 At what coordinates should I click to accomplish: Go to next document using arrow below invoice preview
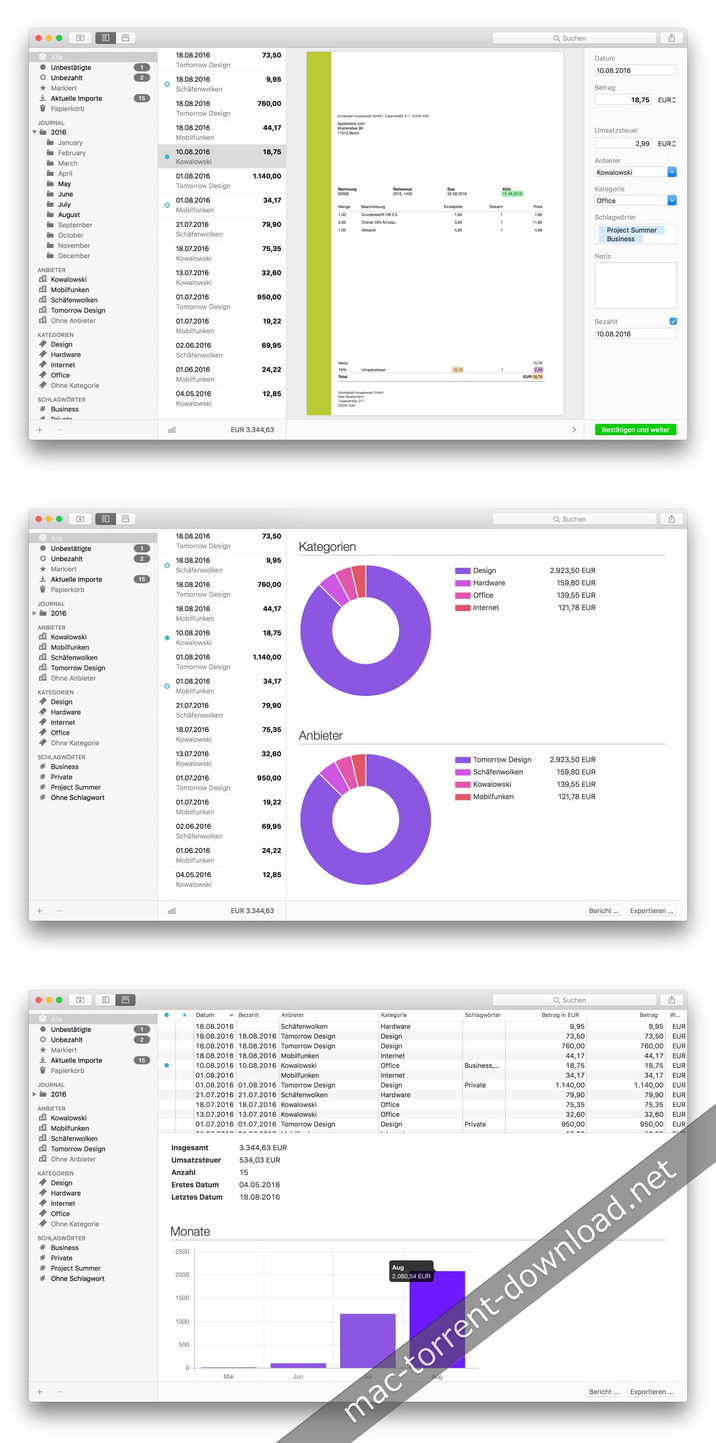[573, 430]
